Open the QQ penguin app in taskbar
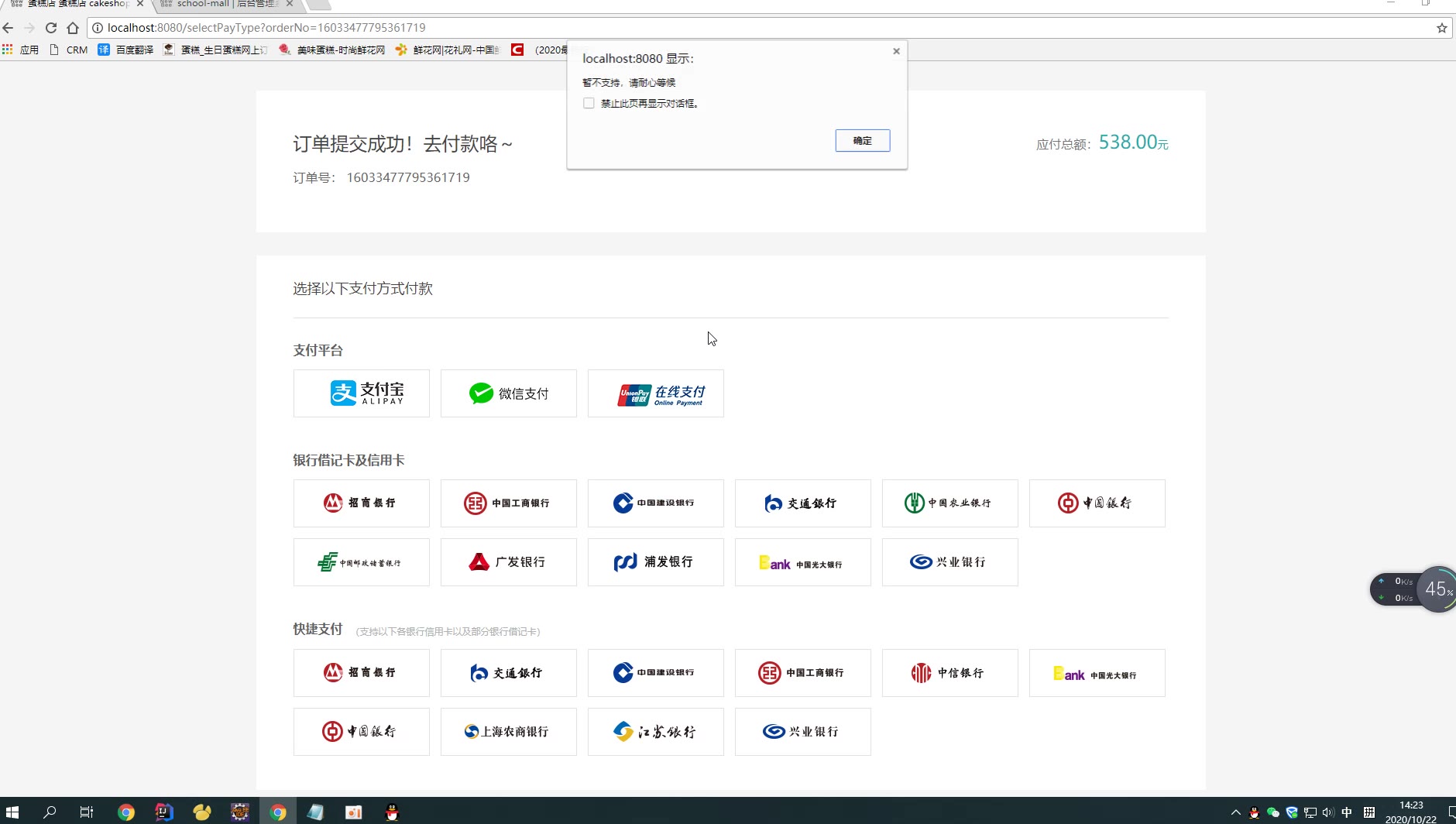This screenshot has width=1456, height=824. click(x=392, y=812)
